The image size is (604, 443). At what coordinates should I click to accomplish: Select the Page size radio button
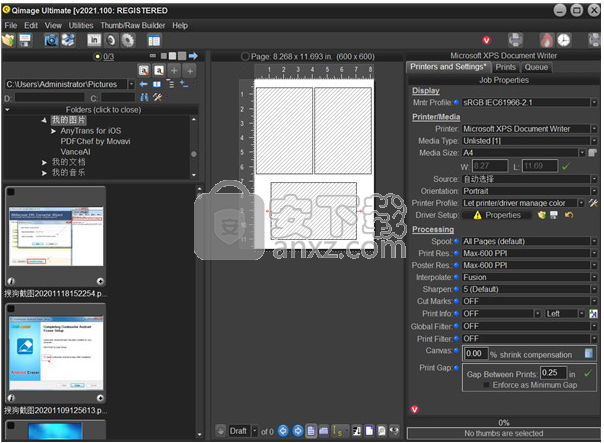[245, 57]
